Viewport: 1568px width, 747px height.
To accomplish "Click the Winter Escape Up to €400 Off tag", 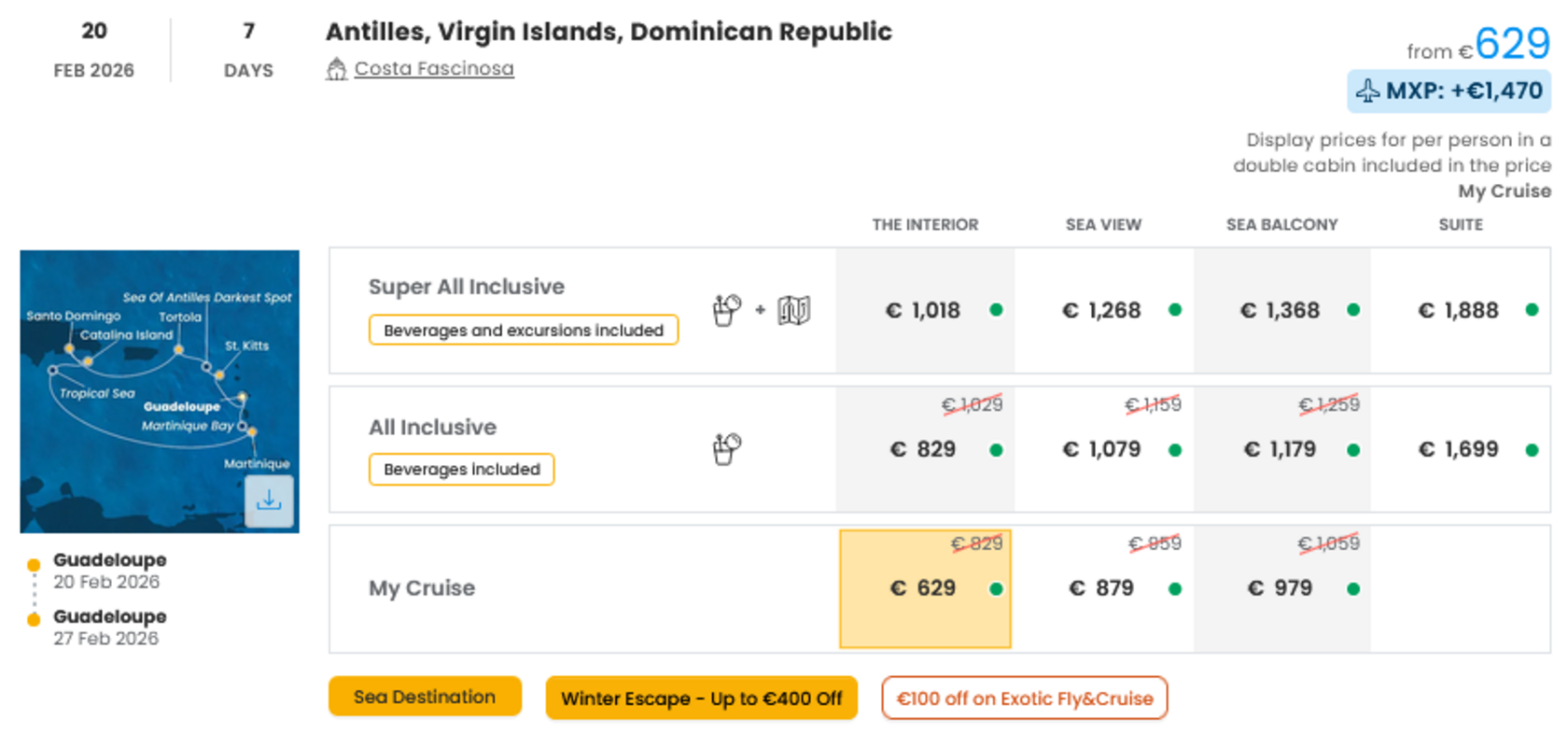I will [x=702, y=698].
